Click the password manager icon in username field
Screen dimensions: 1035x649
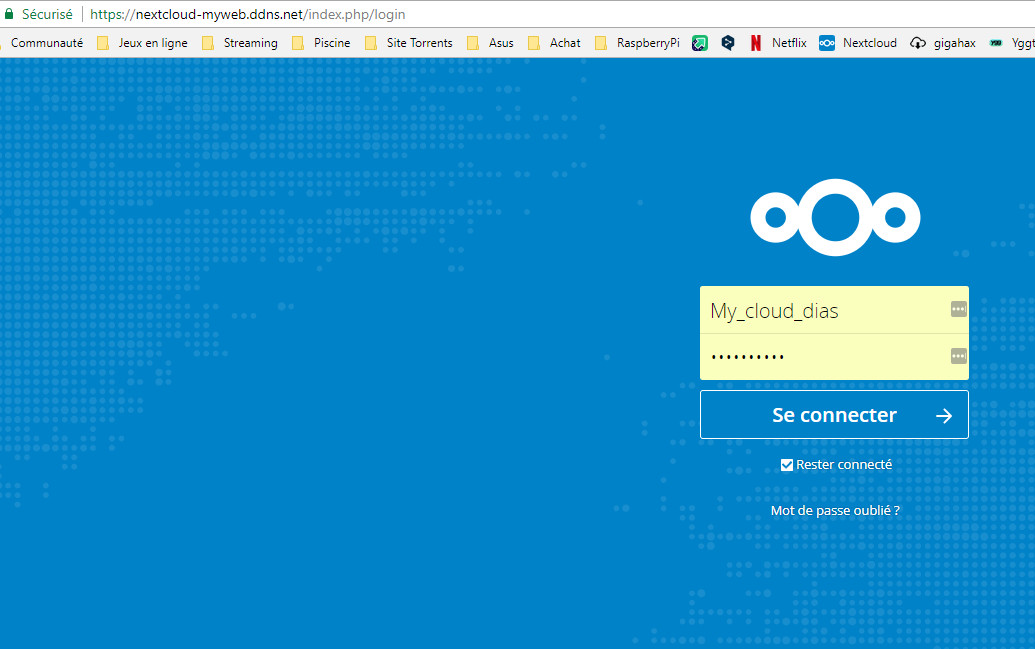958,309
